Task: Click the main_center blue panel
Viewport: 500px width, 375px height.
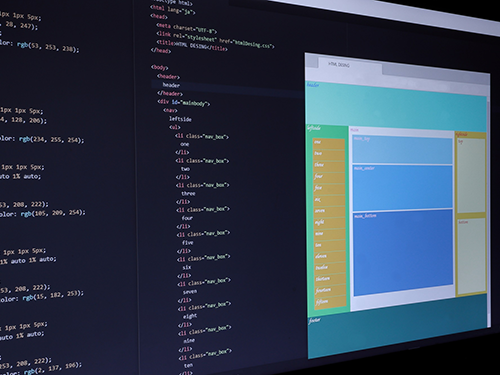Action: click(403, 187)
